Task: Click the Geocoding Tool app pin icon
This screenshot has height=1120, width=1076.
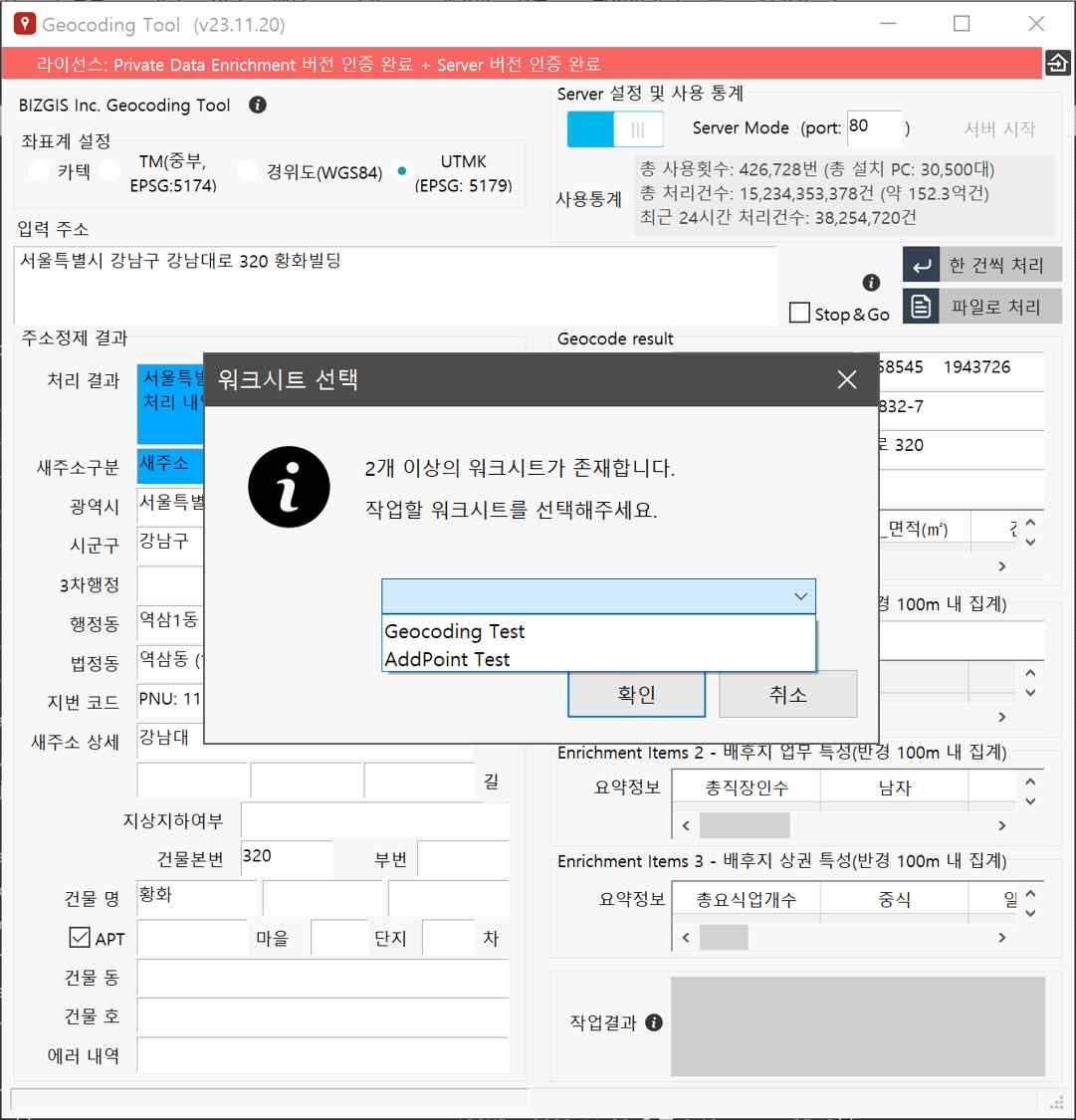Action: click(x=24, y=24)
